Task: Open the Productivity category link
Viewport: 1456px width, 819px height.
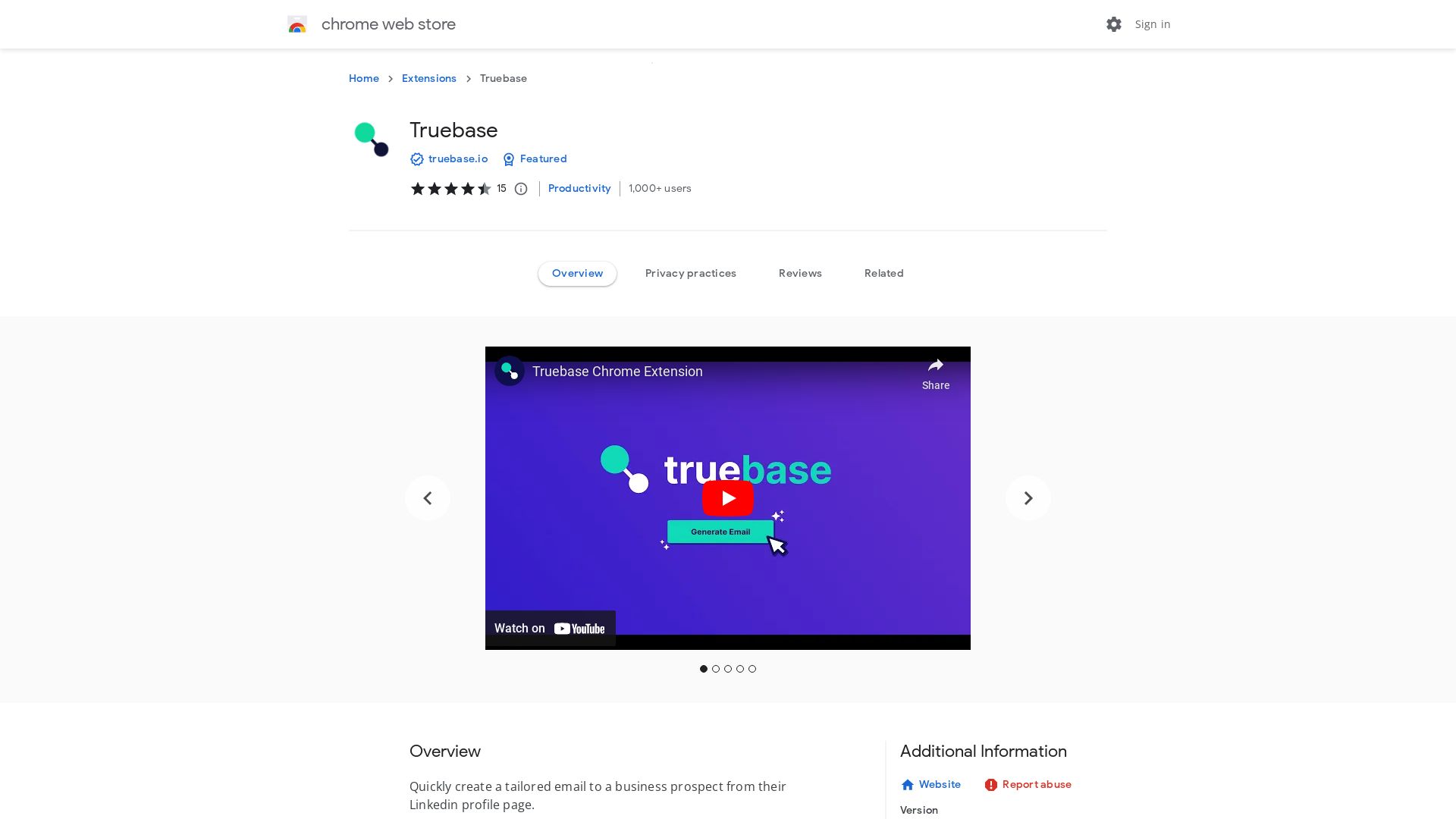Action: pos(579,189)
